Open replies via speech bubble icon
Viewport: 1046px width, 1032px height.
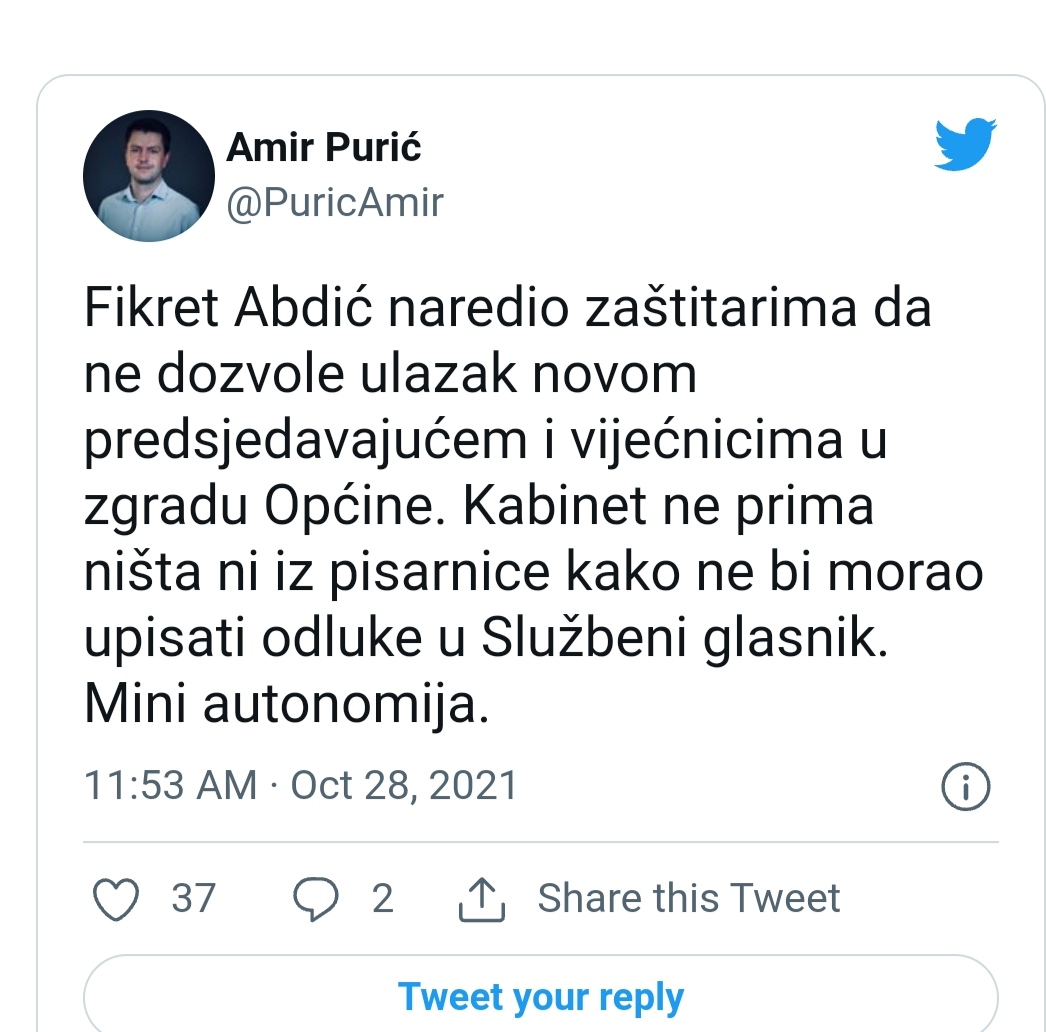[x=316, y=899]
